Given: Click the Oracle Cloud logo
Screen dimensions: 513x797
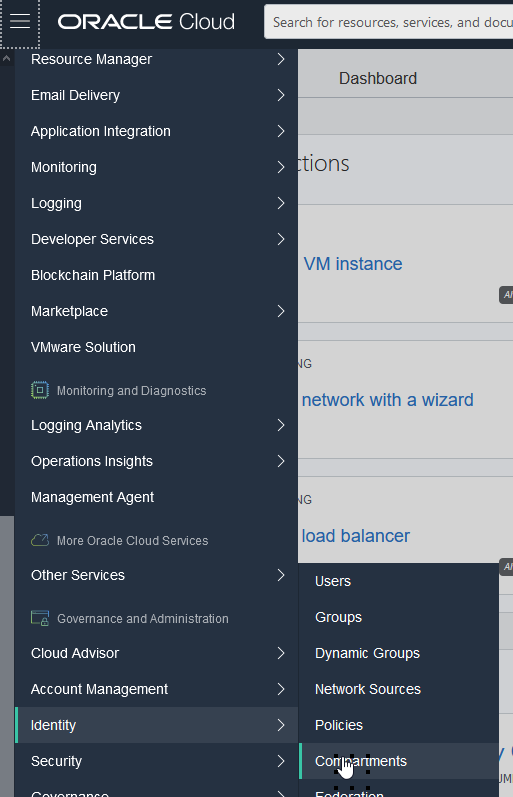Looking at the screenshot, I should click(146, 22).
